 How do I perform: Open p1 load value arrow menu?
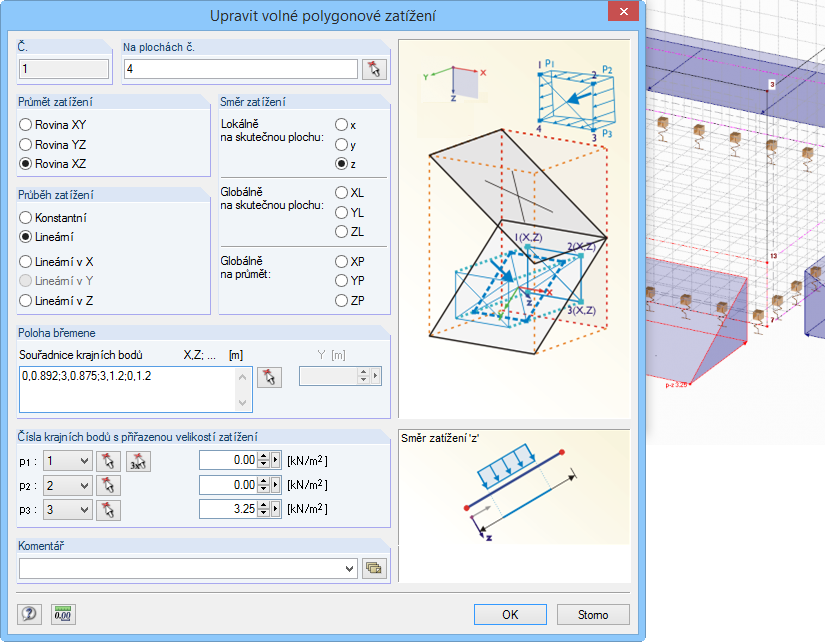276,460
